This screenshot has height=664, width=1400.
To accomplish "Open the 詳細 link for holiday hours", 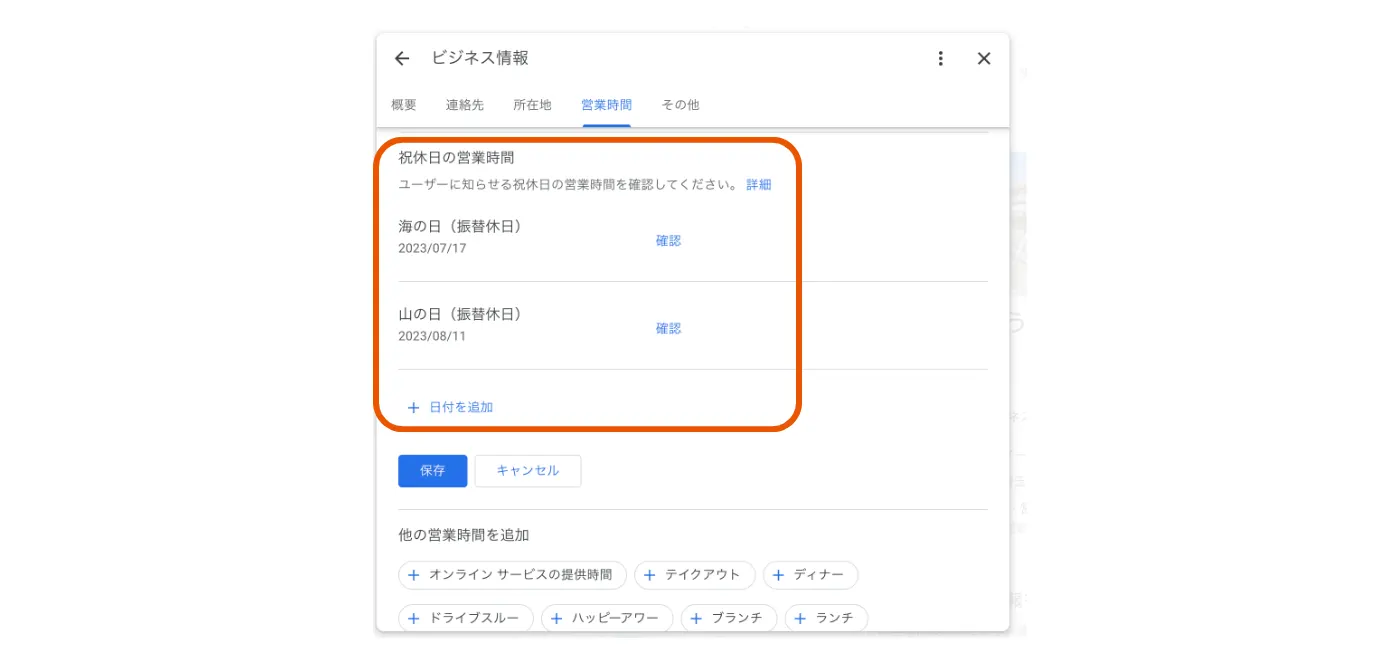I will [x=759, y=185].
